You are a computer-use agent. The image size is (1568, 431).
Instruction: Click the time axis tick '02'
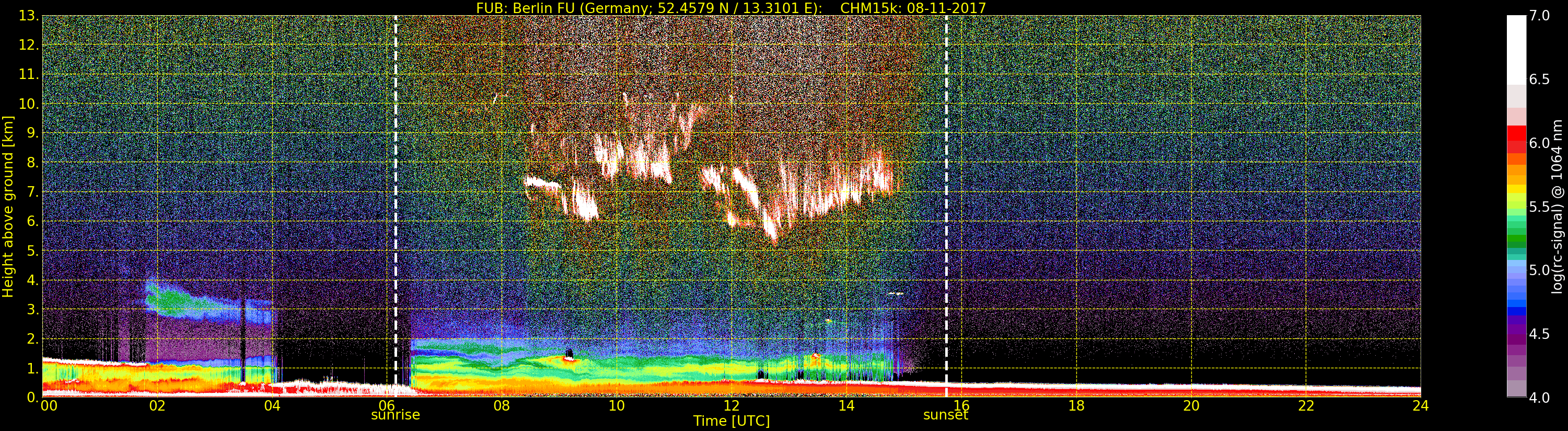click(157, 405)
